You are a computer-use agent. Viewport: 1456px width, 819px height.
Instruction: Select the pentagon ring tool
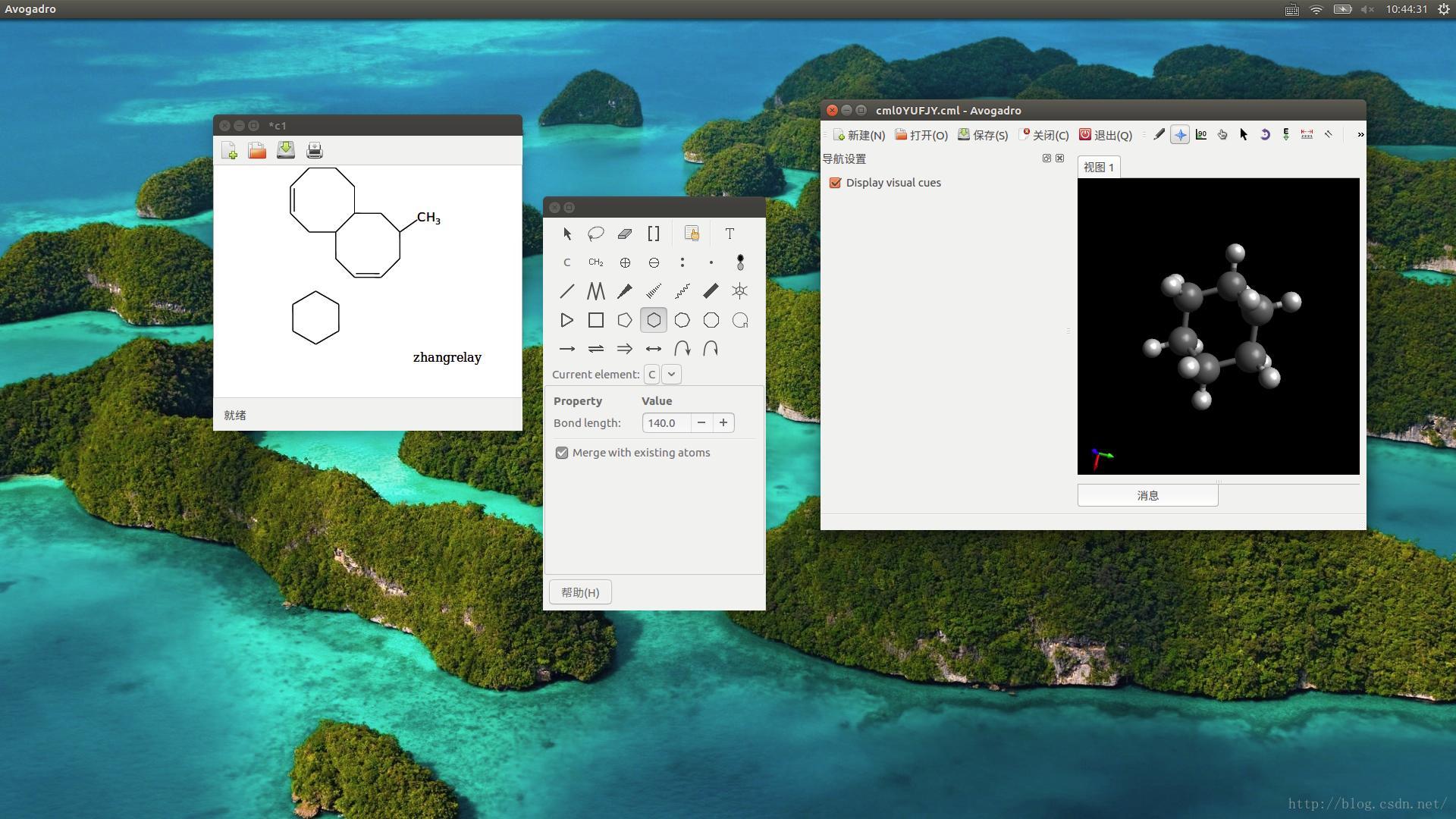click(x=625, y=320)
